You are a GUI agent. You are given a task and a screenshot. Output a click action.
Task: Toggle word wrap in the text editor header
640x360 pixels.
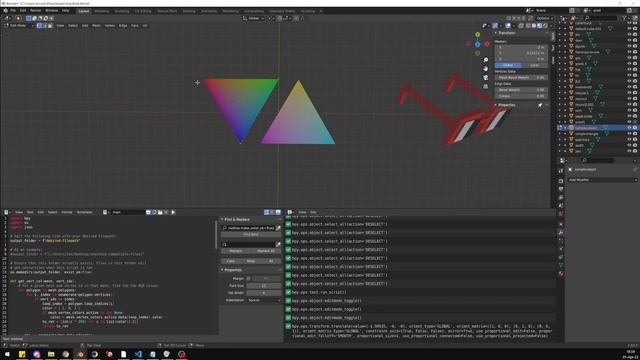[x=272, y=212]
